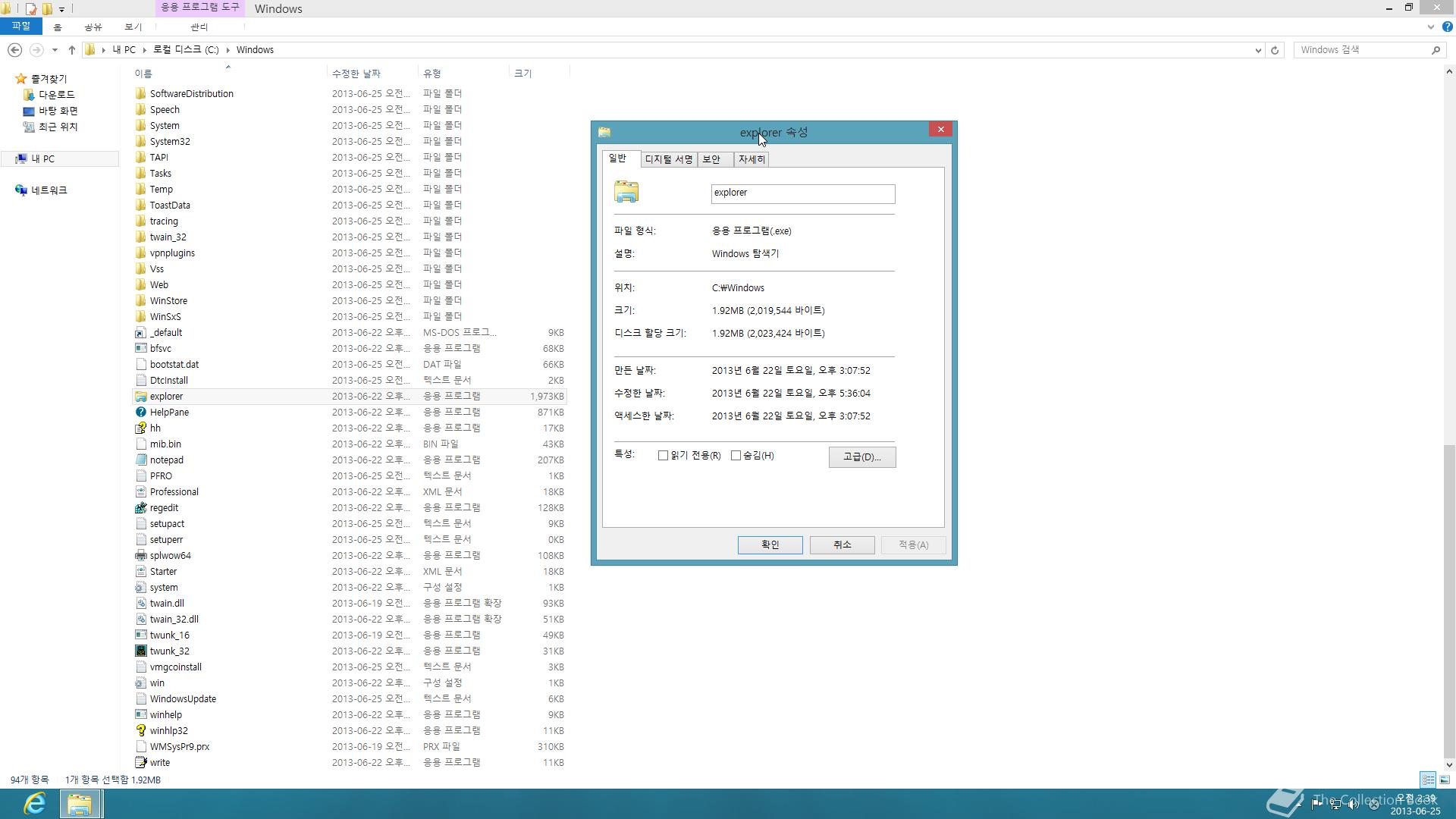Viewport: 1456px width, 819px height.
Task: Go up one folder level
Action: (x=72, y=50)
